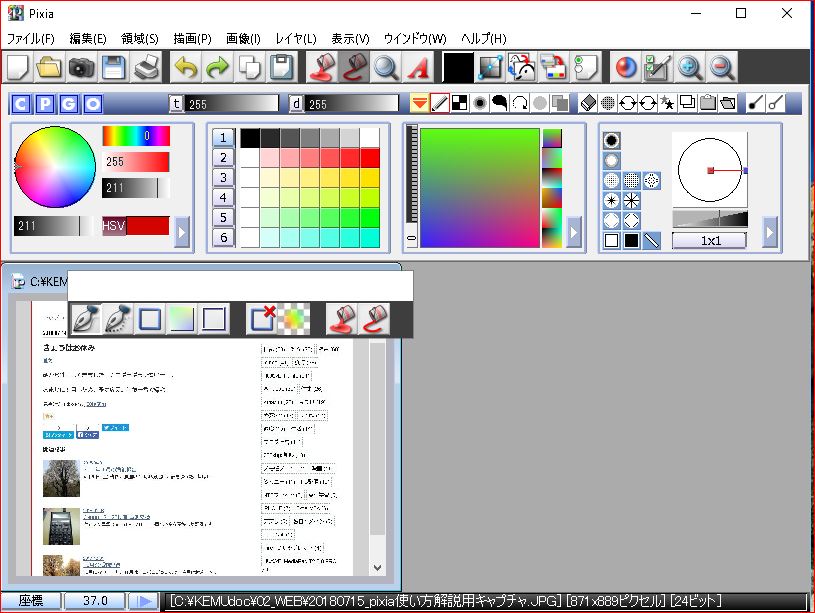Click the checkerboard pattern icon
Image resolution: width=815 pixels, height=613 pixels.
click(459, 103)
